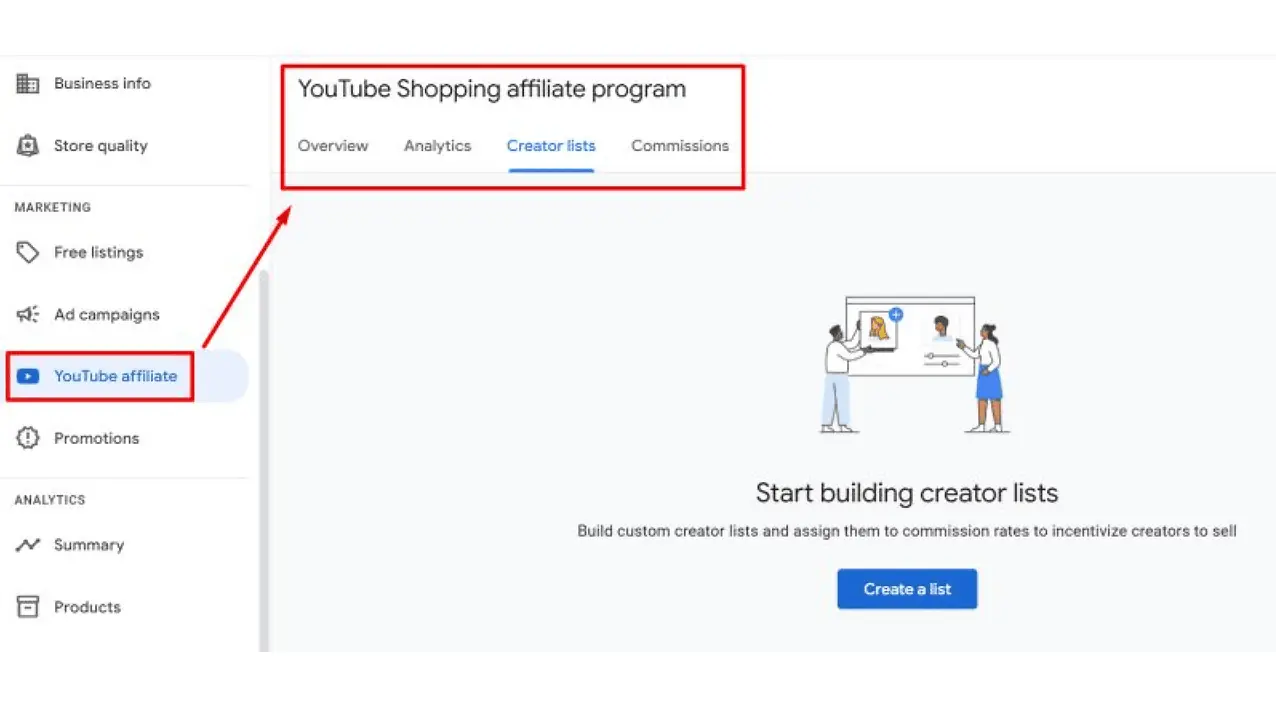Click the sidebar vertical scrollbar
1276x703 pixels.
click(x=264, y=460)
